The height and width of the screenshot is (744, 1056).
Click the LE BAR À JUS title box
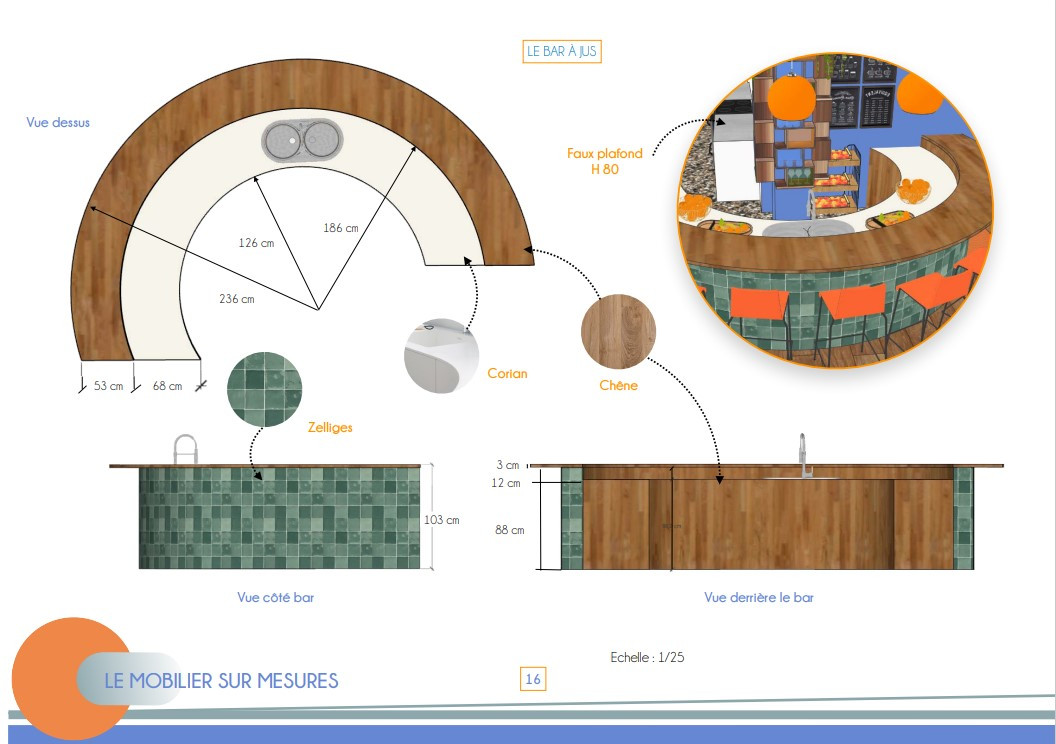click(562, 51)
